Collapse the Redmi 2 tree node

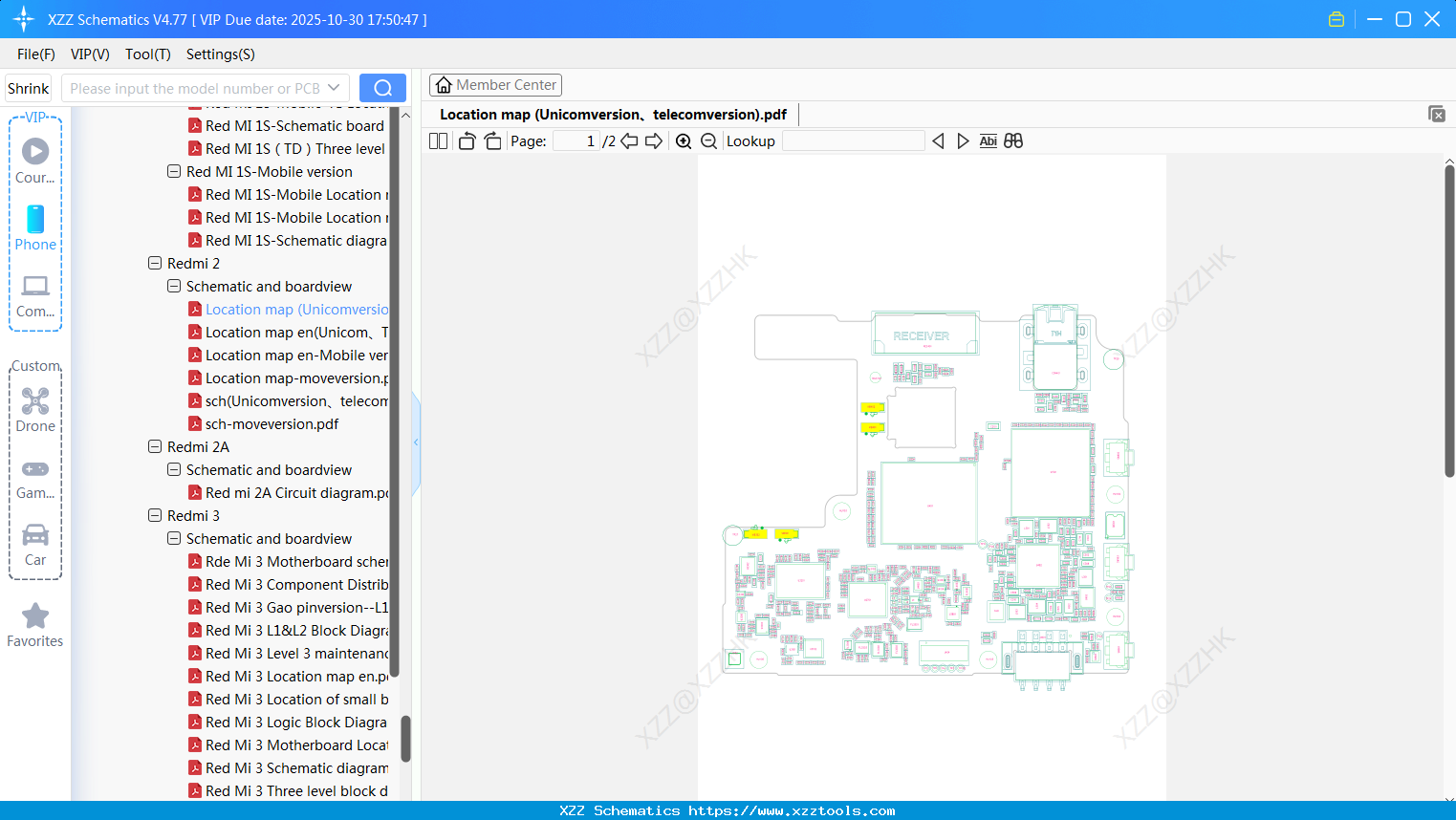pos(155,263)
